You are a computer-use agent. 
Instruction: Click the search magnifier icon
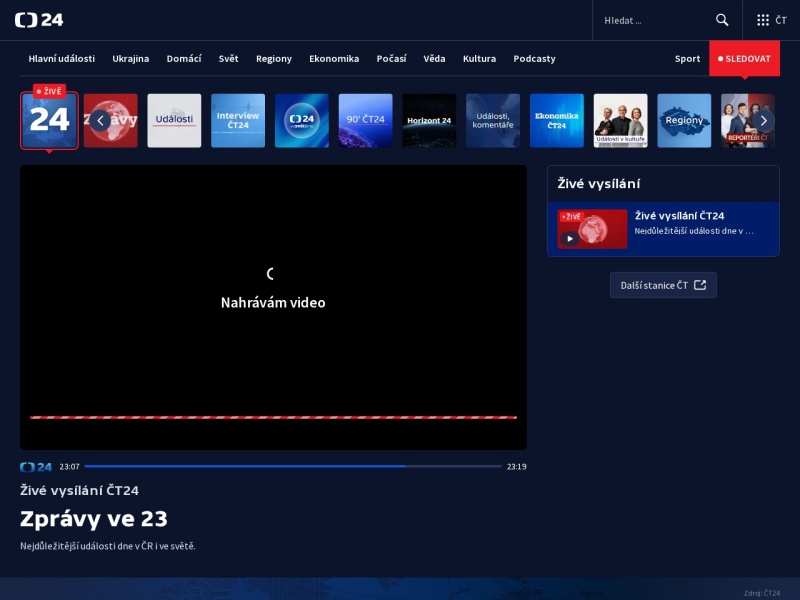pyautogui.click(x=721, y=20)
